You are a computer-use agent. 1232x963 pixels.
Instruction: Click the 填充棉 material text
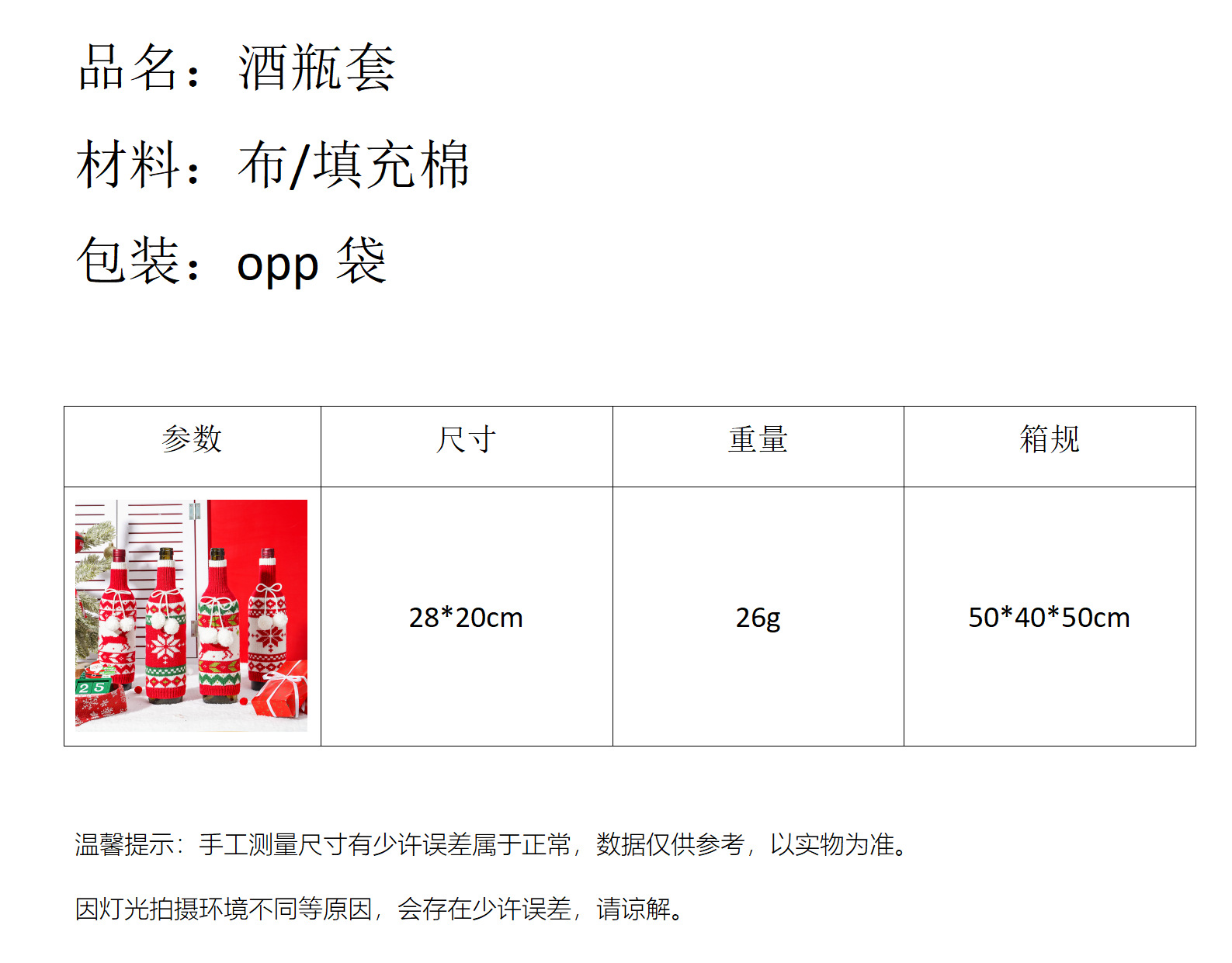391,165
